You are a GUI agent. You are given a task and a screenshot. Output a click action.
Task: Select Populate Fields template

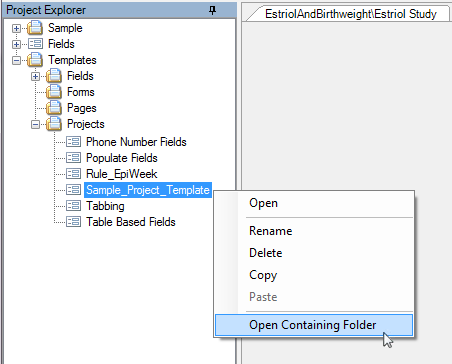tap(122, 158)
